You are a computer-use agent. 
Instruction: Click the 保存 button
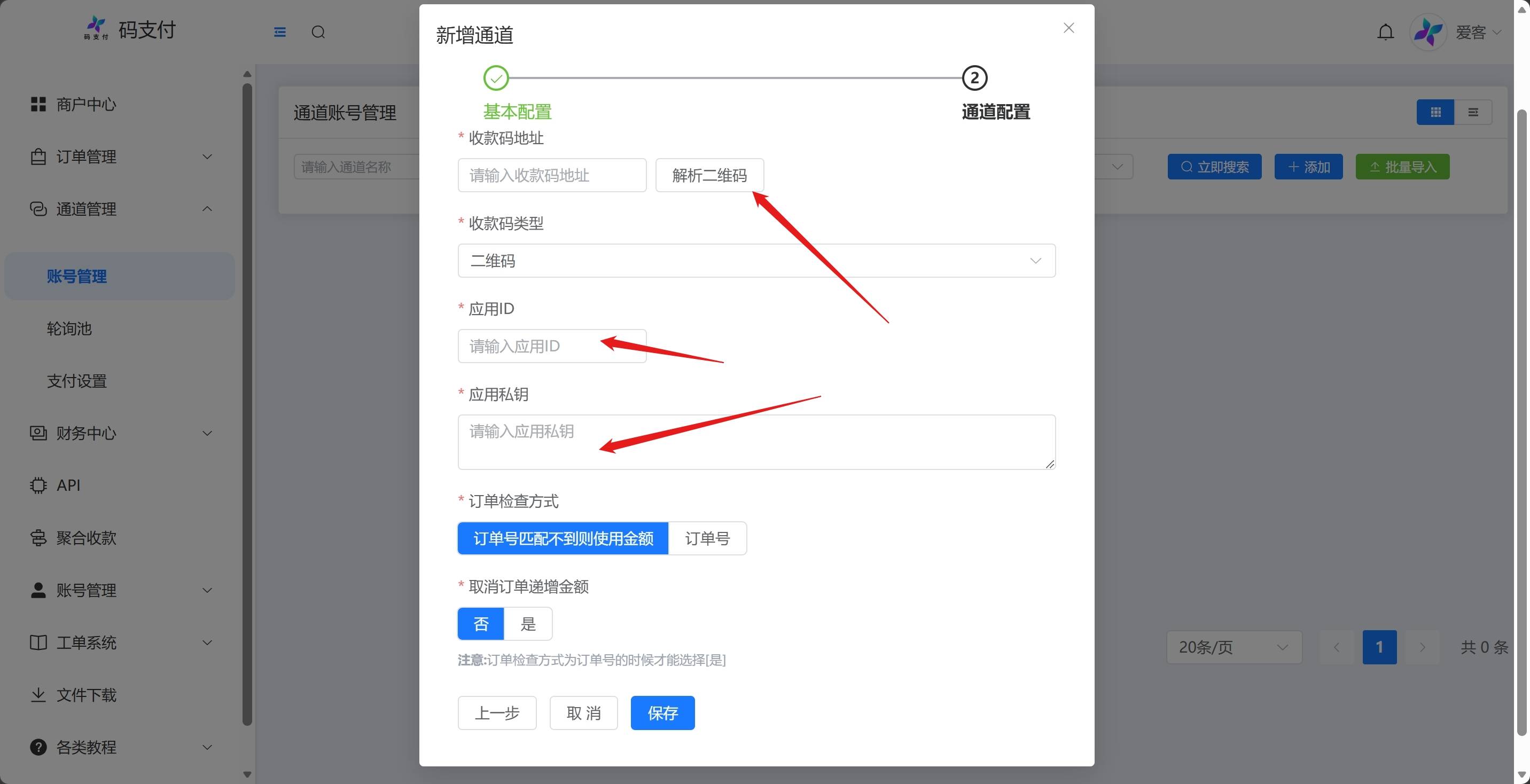pos(663,713)
